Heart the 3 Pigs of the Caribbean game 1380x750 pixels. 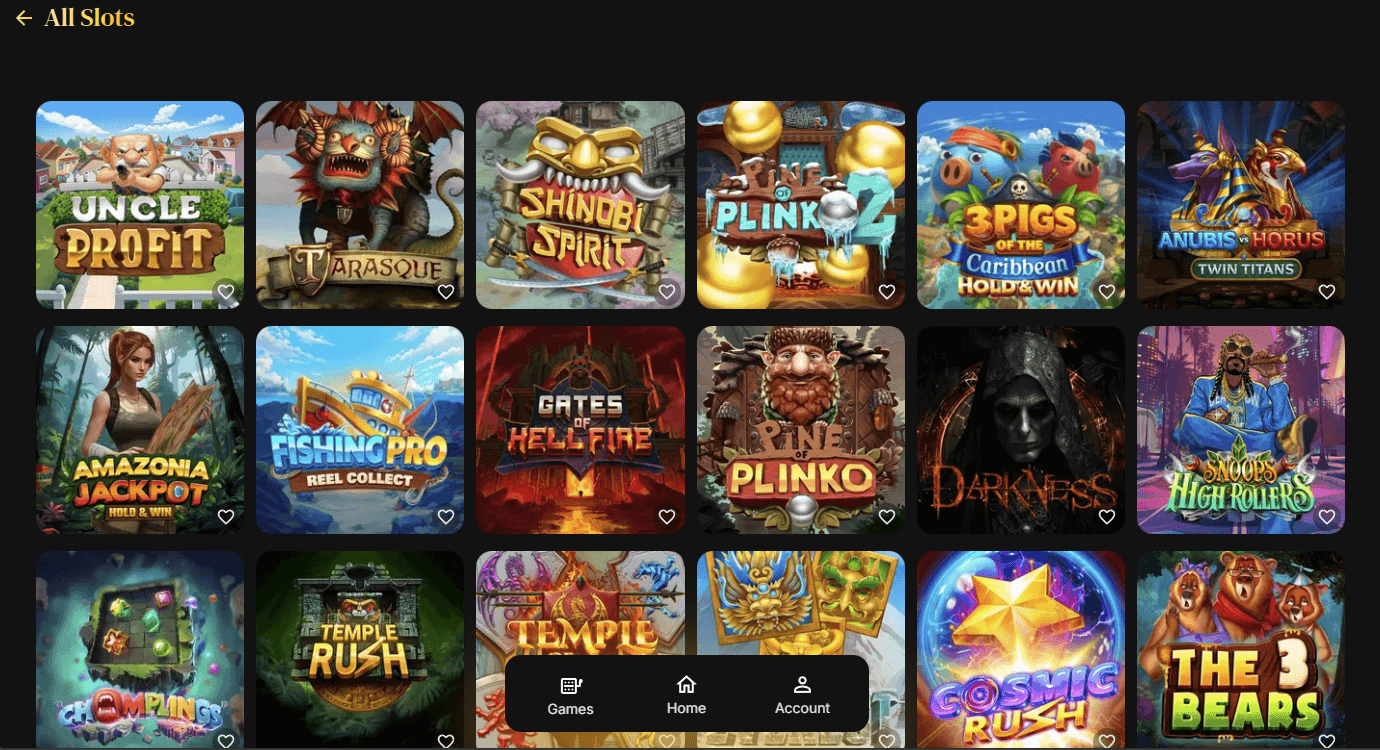click(1107, 292)
